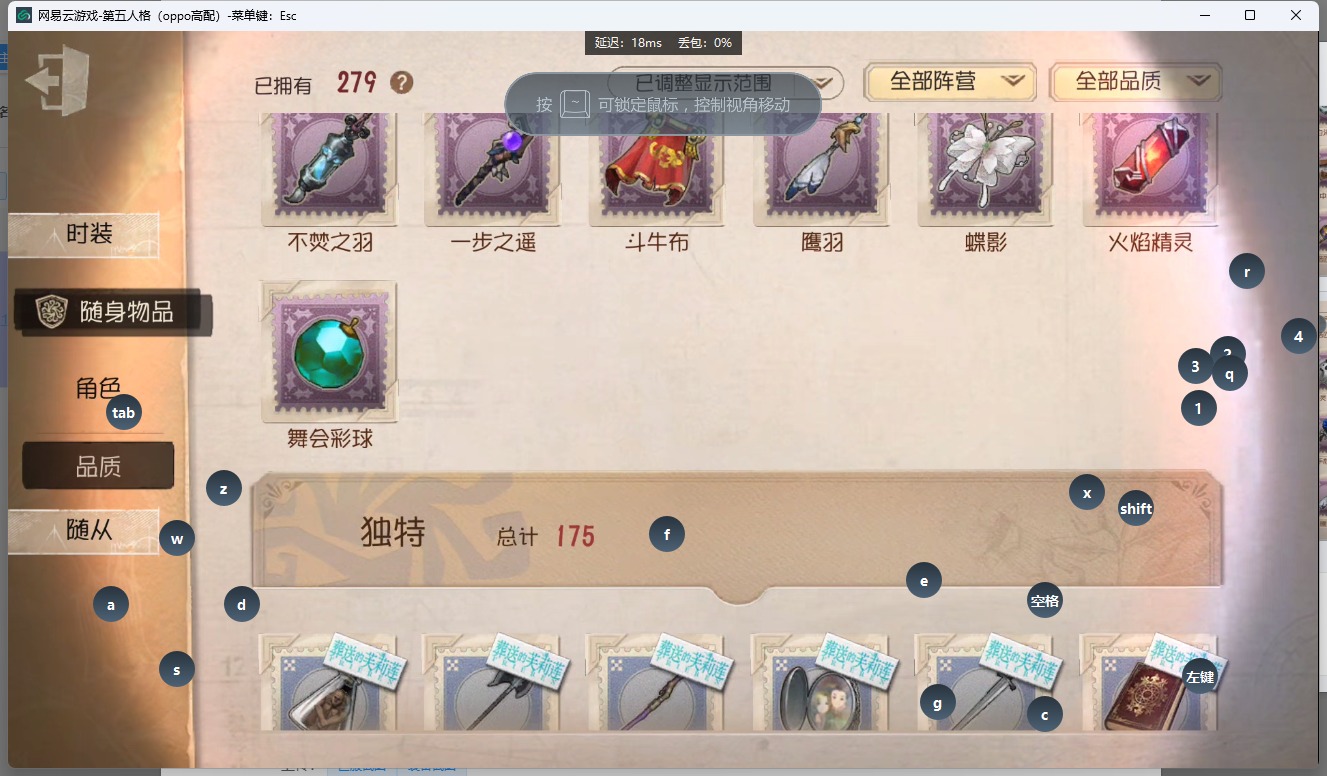Select the 斗牛布 red cloth icon

coord(658,168)
